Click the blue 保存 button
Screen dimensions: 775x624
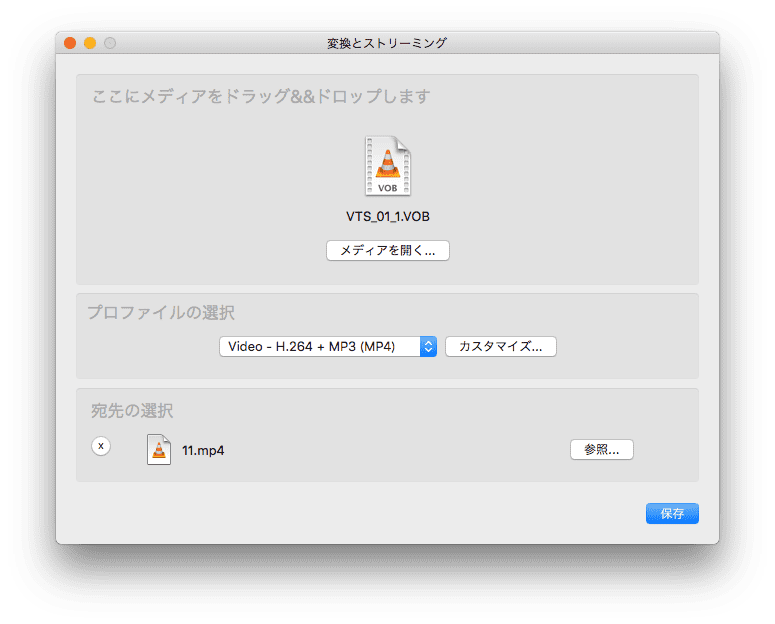pyautogui.click(x=672, y=513)
